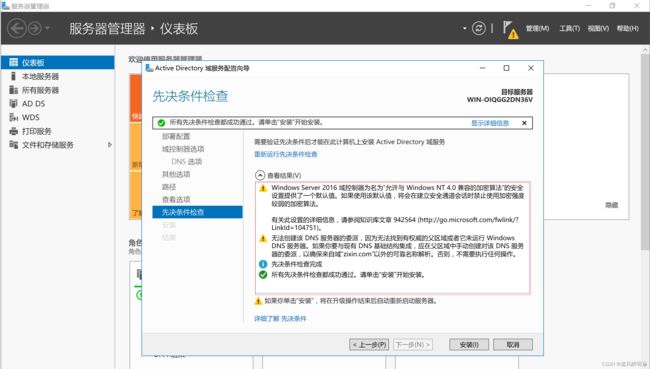Click the 仪表板 sidebar icon
Viewport: 650px width, 369px height.
coord(14,62)
